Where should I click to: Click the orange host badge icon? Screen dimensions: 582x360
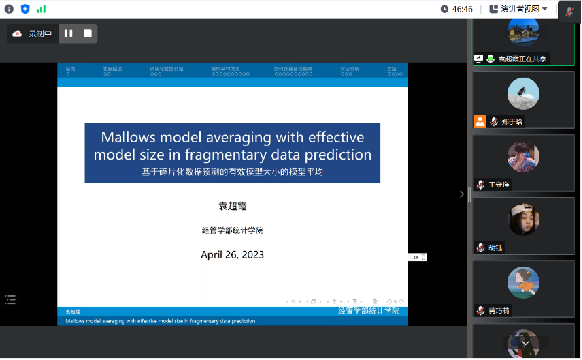(480, 121)
